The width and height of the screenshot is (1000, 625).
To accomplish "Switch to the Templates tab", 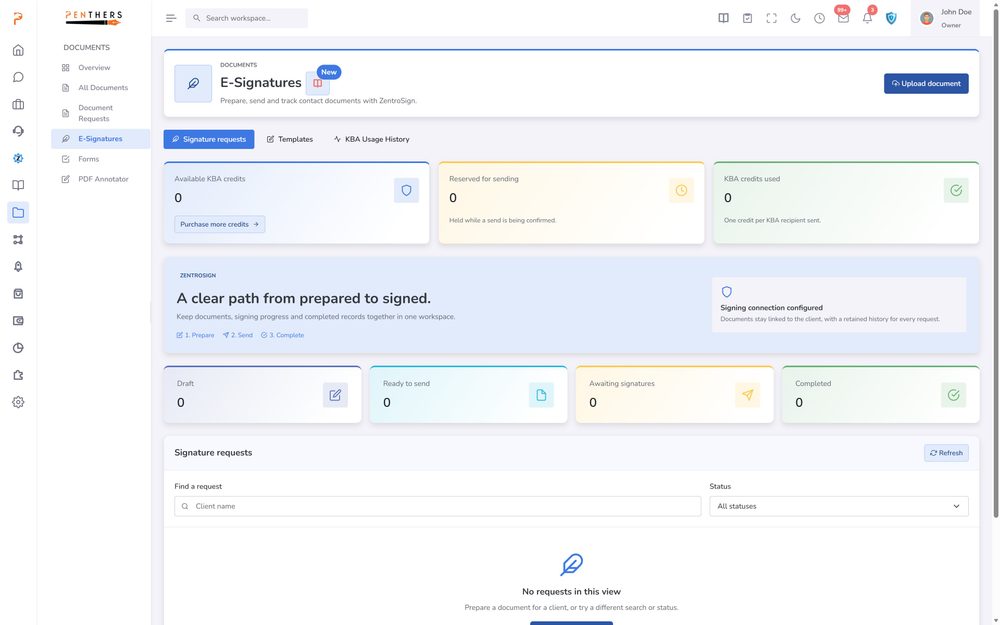I will point(290,139).
